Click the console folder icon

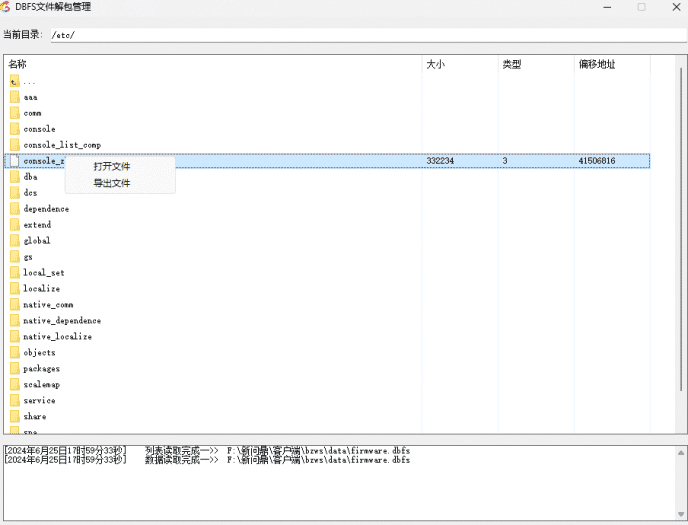tap(14, 129)
